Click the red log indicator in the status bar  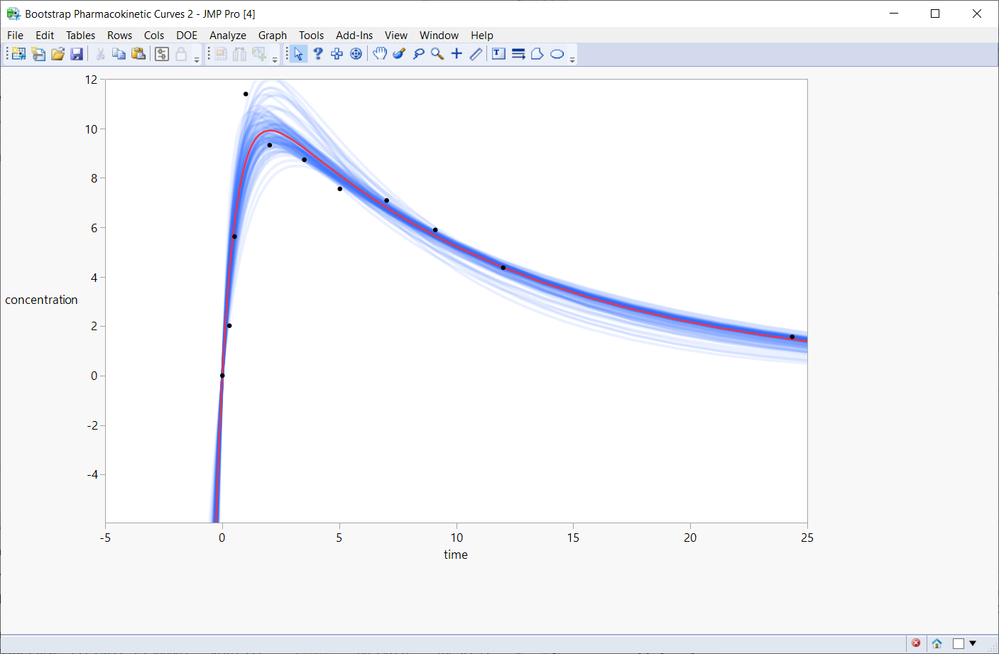click(x=916, y=643)
